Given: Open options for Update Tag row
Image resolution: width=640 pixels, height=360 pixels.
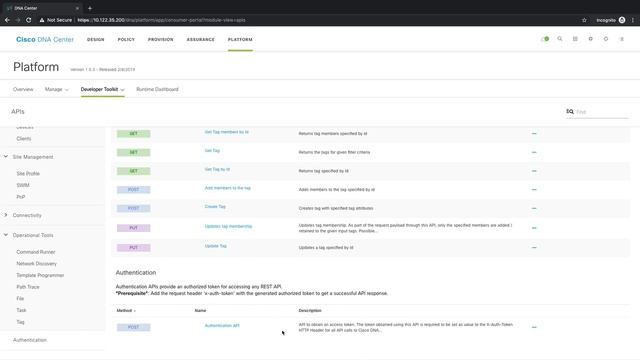Looking at the screenshot, I should click(x=534, y=247).
